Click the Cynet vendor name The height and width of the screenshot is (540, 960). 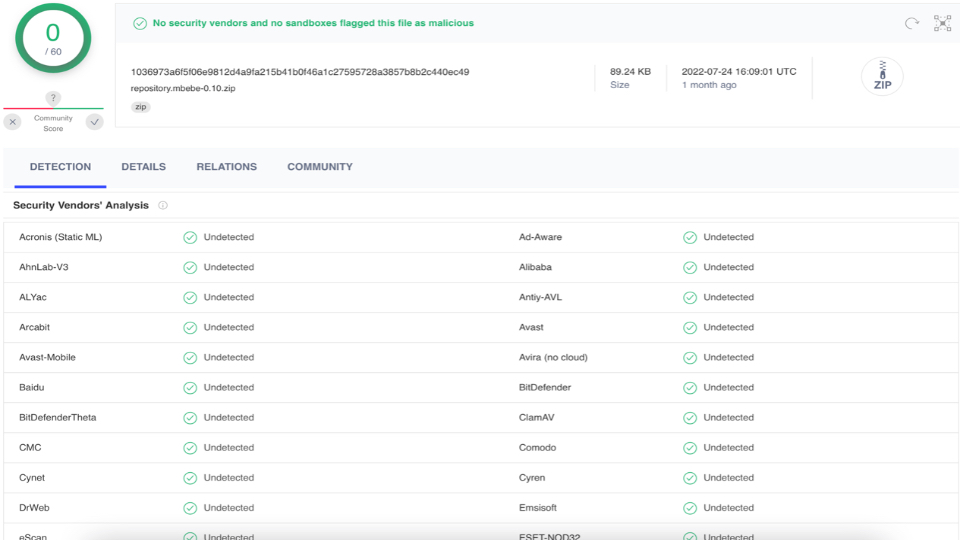tap(32, 477)
